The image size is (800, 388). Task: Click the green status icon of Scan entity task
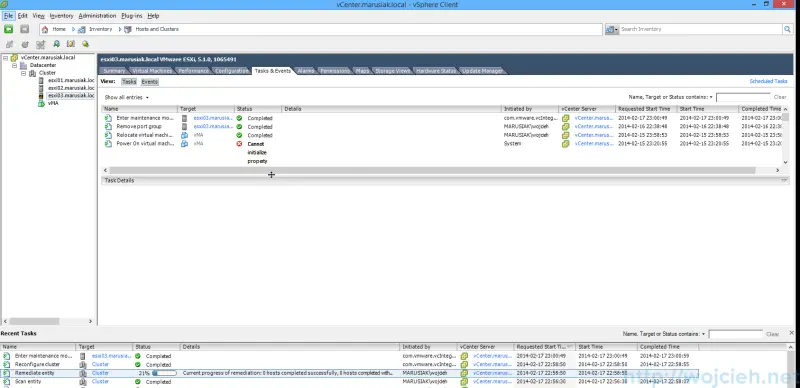(x=138, y=382)
